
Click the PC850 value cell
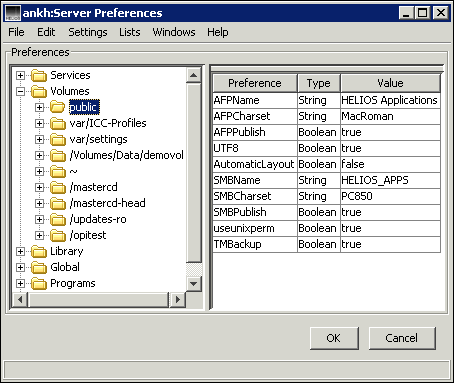click(390, 196)
